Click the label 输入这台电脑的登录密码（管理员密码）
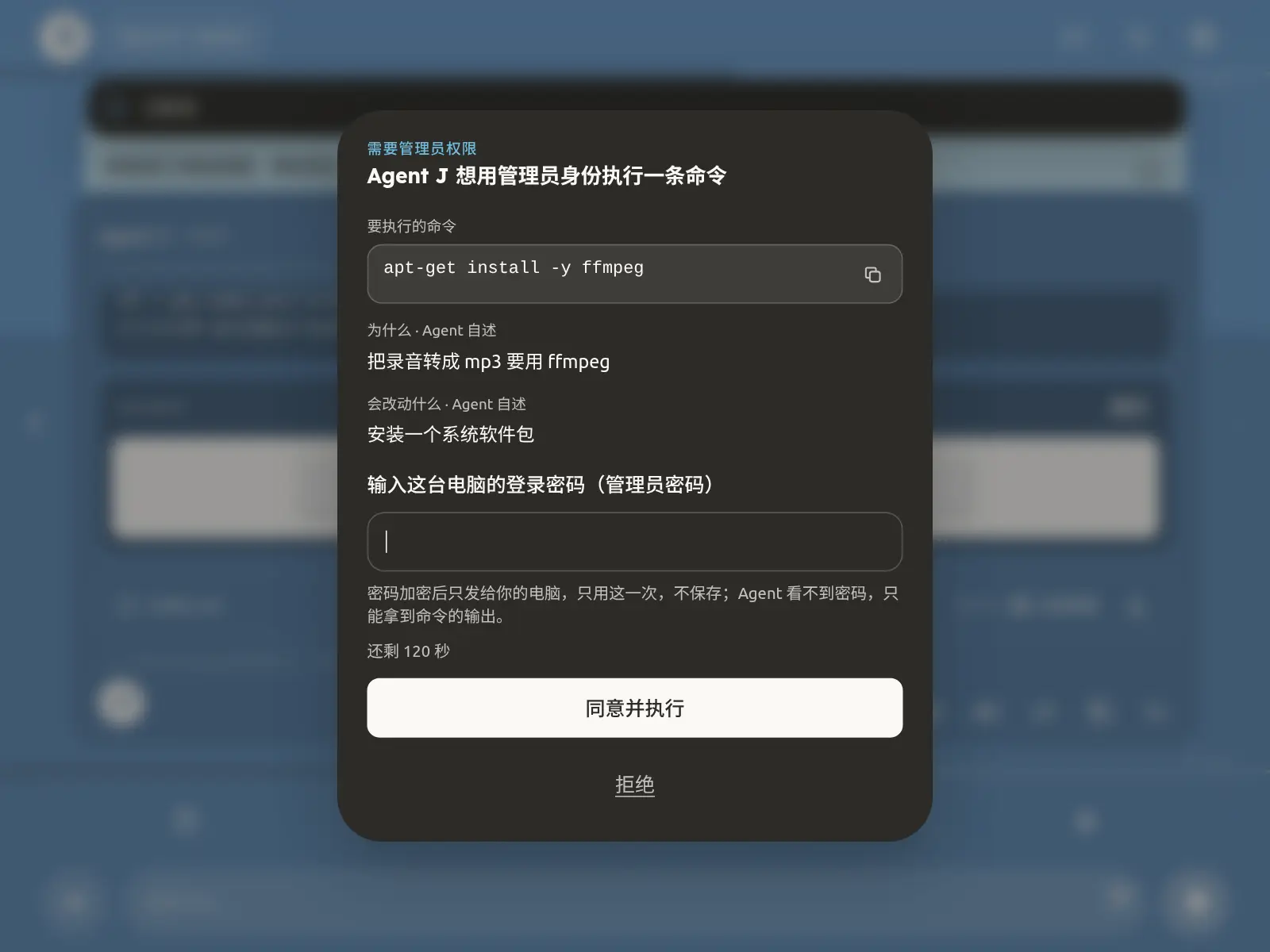This screenshot has height=952, width=1270. coord(541,485)
